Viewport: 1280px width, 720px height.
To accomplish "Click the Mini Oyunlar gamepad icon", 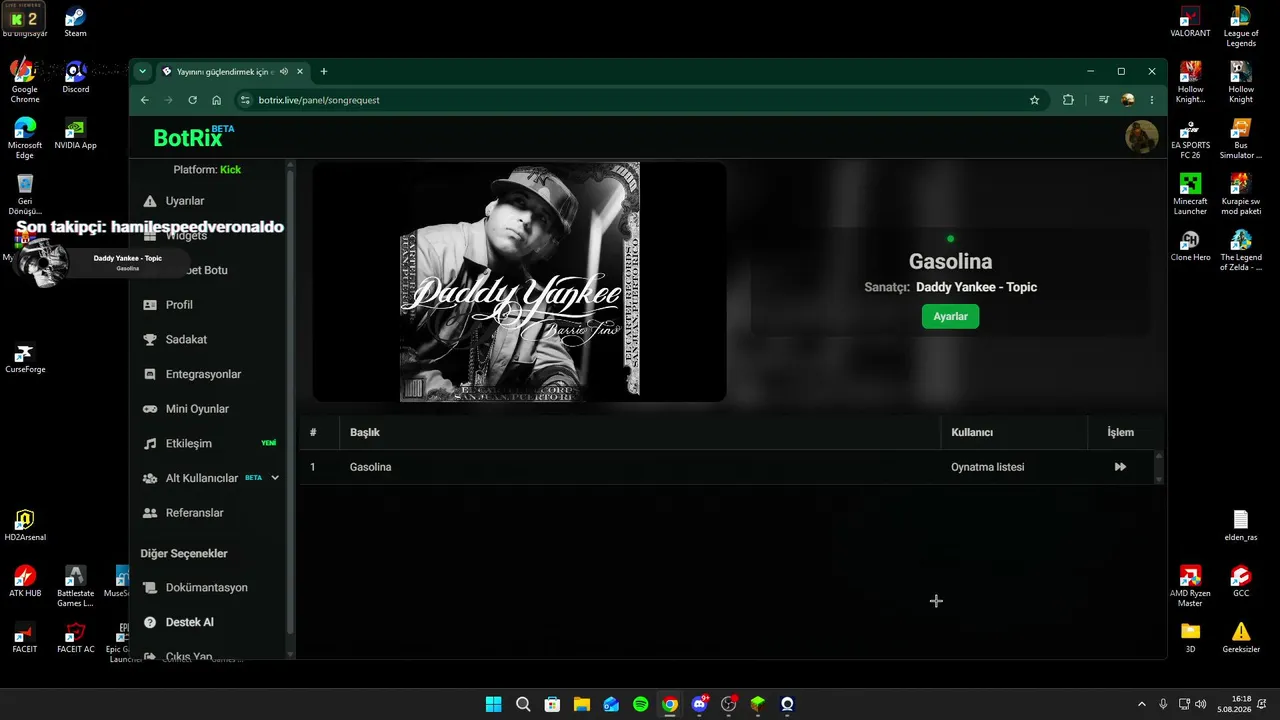I will pos(150,409).
